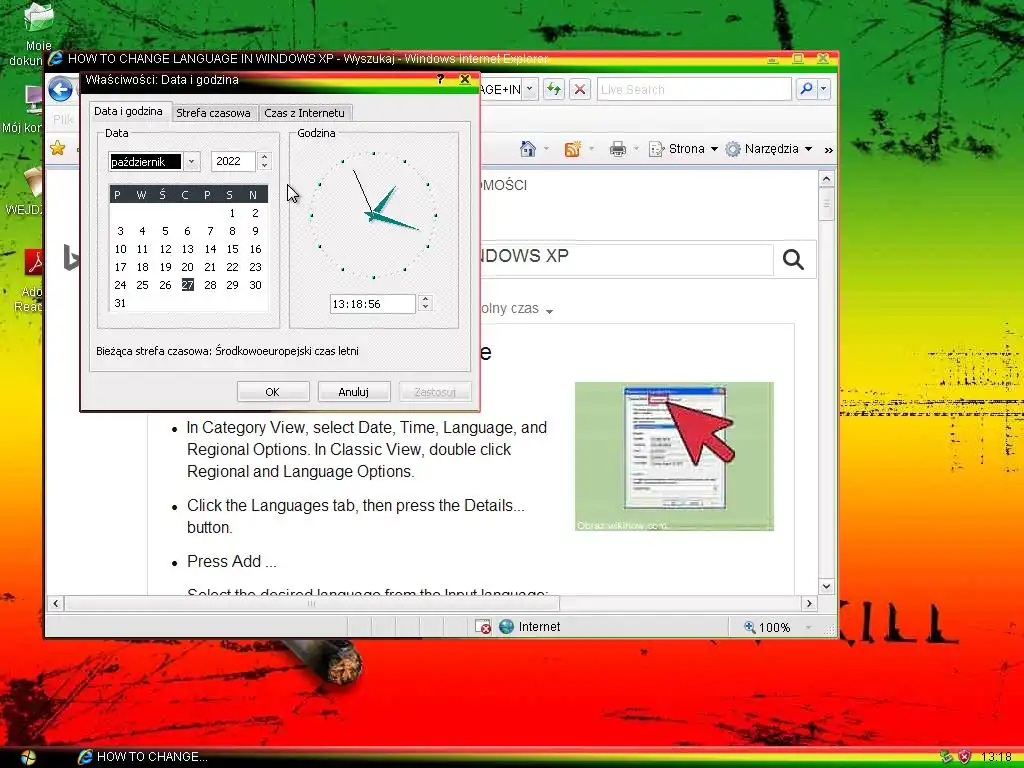Image resolution: width=1024 pixels, height=768 pixels.
Task: Select day 31 in the calendar
Action: [x=120, y=303]
